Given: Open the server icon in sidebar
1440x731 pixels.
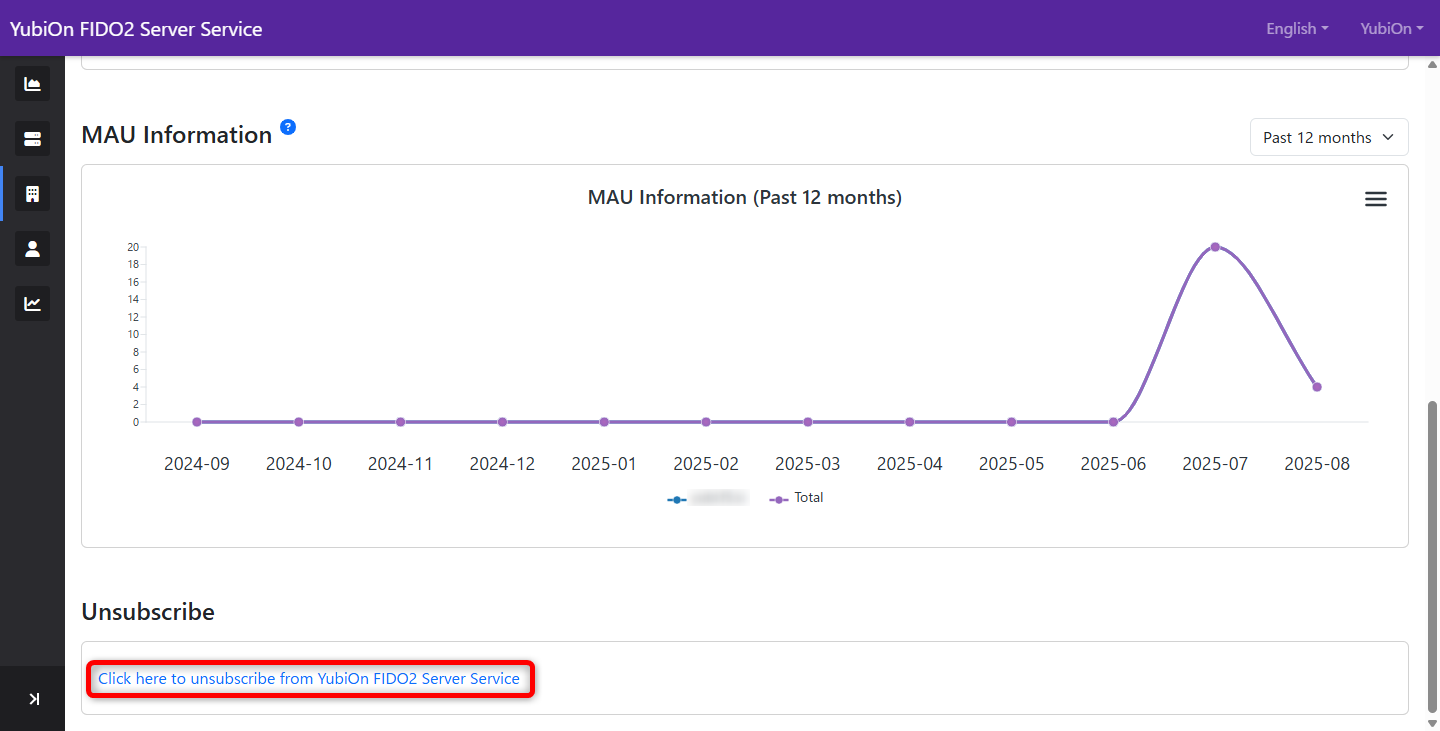Looking at the screenshot, I should [x=32, y=138].
